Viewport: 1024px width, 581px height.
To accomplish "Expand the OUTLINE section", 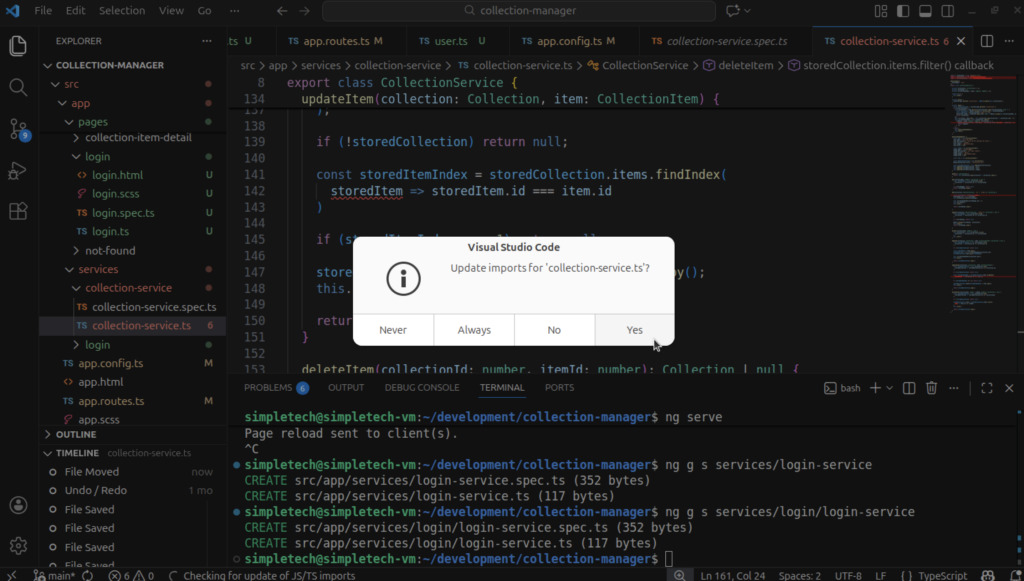I will click(x=76, y=435).
